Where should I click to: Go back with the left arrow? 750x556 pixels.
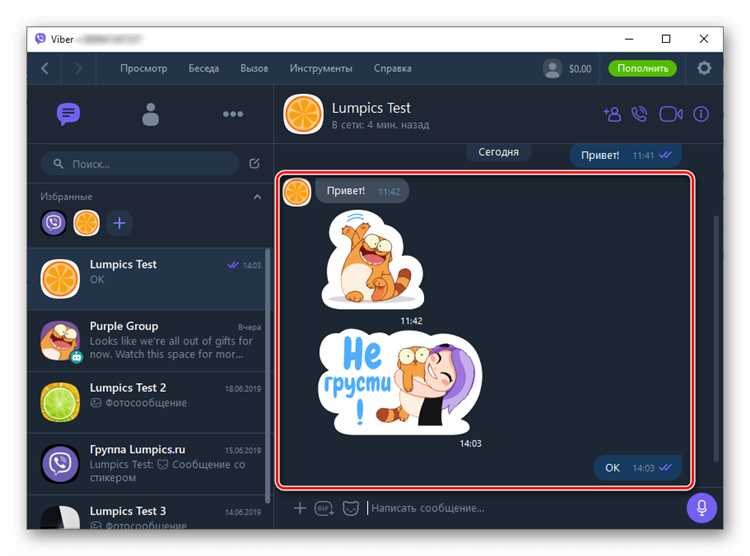pos(45,68)
